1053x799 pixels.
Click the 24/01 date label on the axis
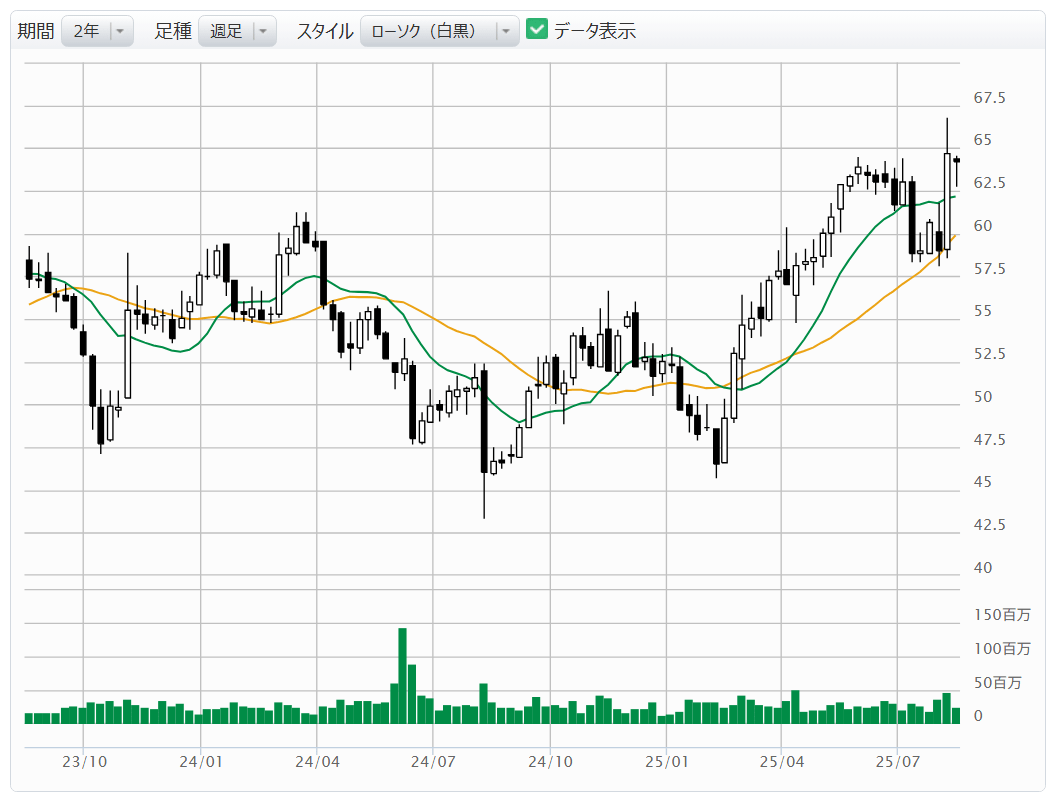pos(201,762)
